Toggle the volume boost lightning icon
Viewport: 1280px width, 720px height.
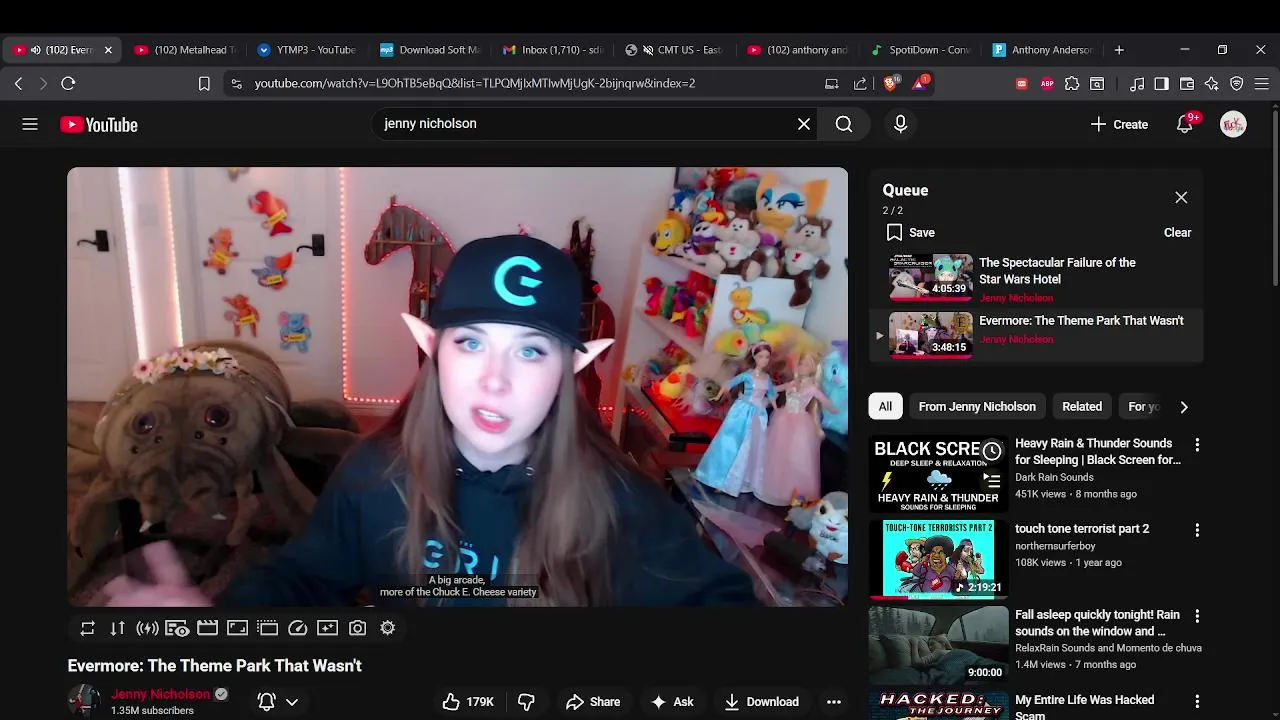point(147,628)
